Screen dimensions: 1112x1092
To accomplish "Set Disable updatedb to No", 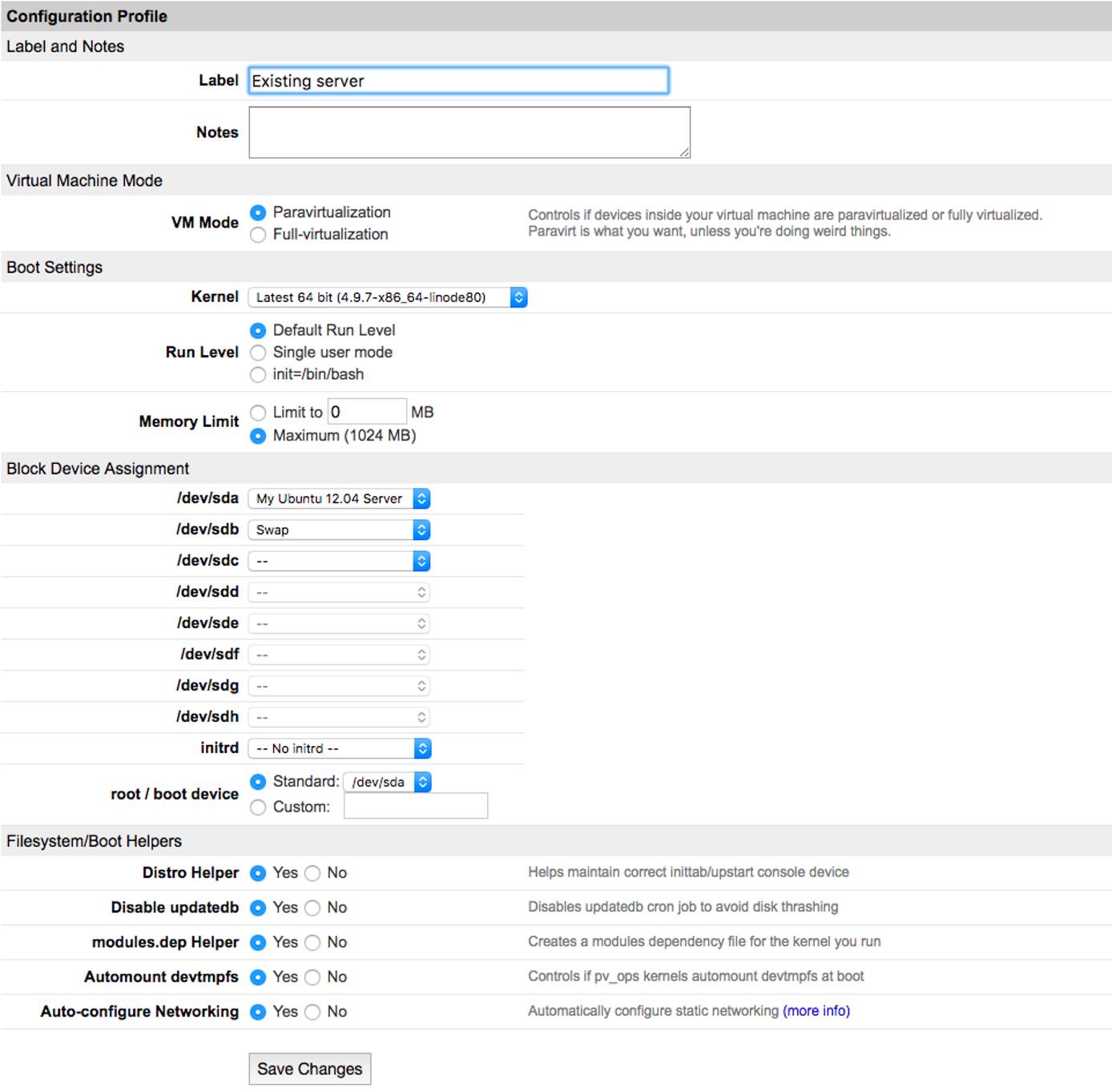I will click(x=312, y=908).
